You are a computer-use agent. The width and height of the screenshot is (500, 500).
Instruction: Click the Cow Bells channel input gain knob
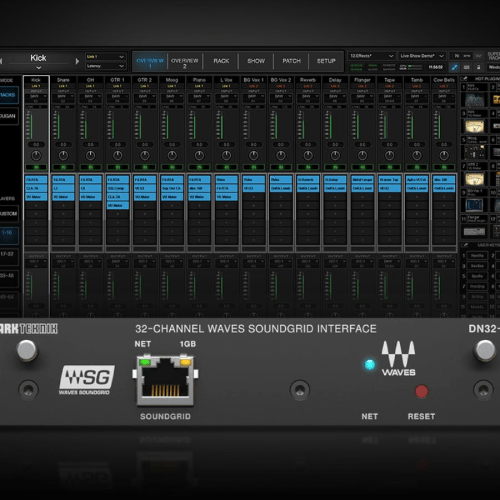444,155
